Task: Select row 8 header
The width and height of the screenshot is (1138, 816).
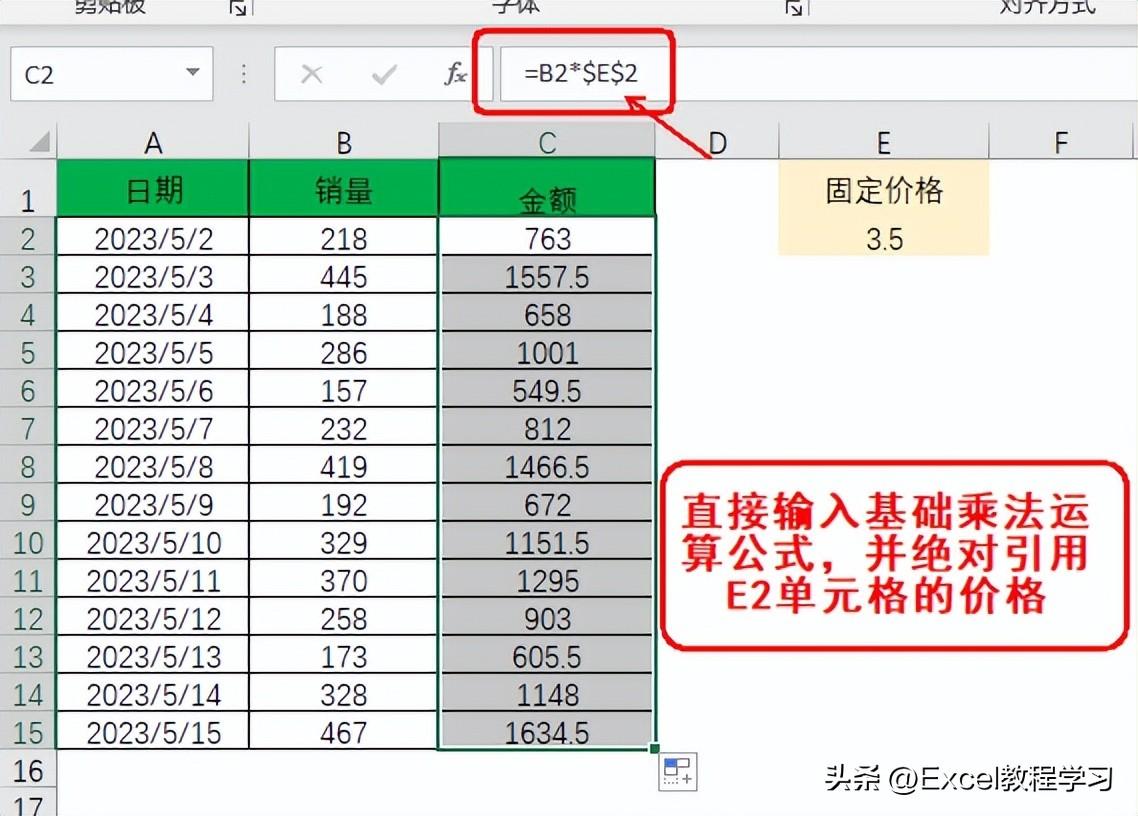Action: (28, 465)
